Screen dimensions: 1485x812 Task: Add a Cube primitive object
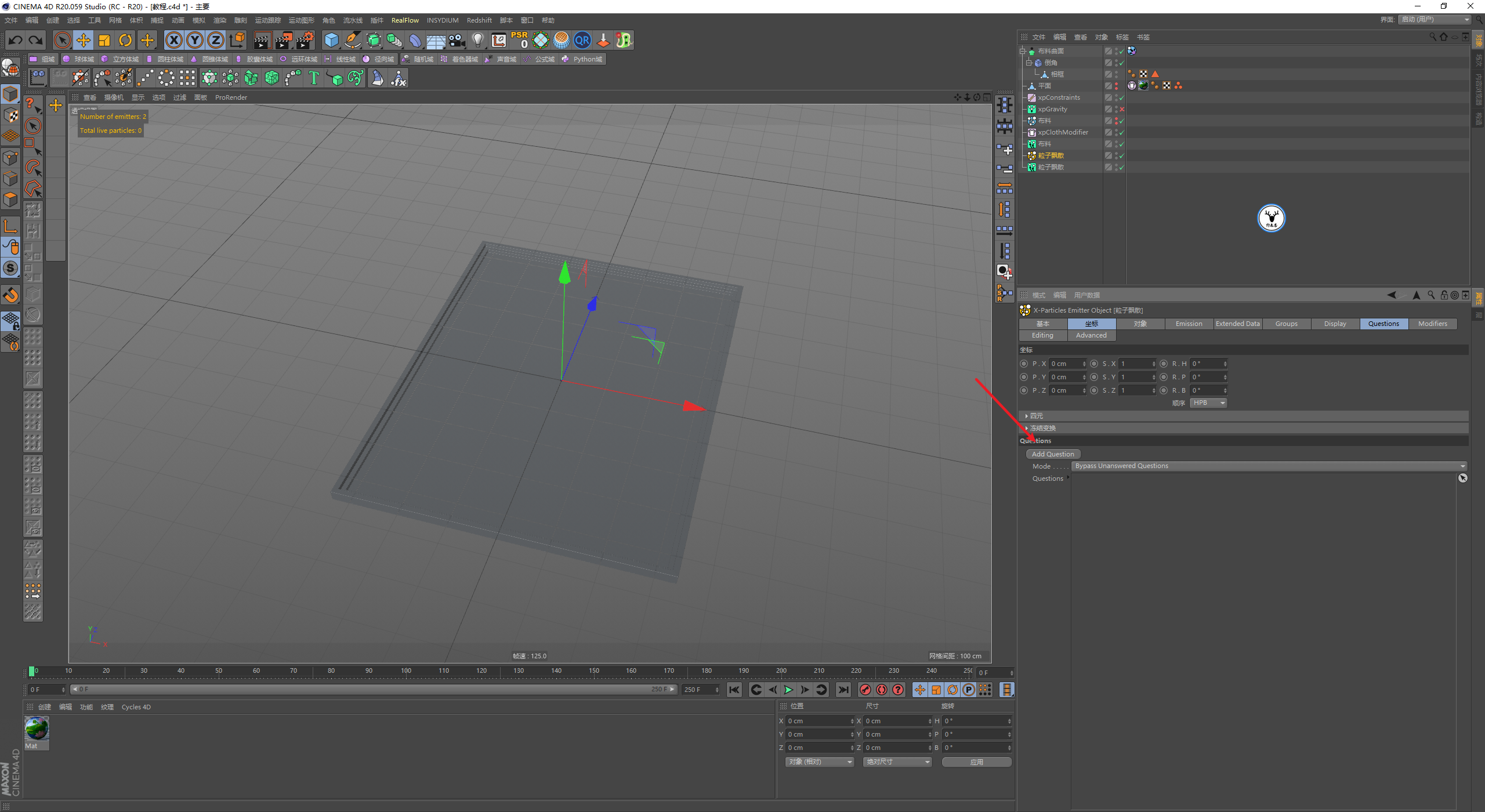click(x=331, y=40)
